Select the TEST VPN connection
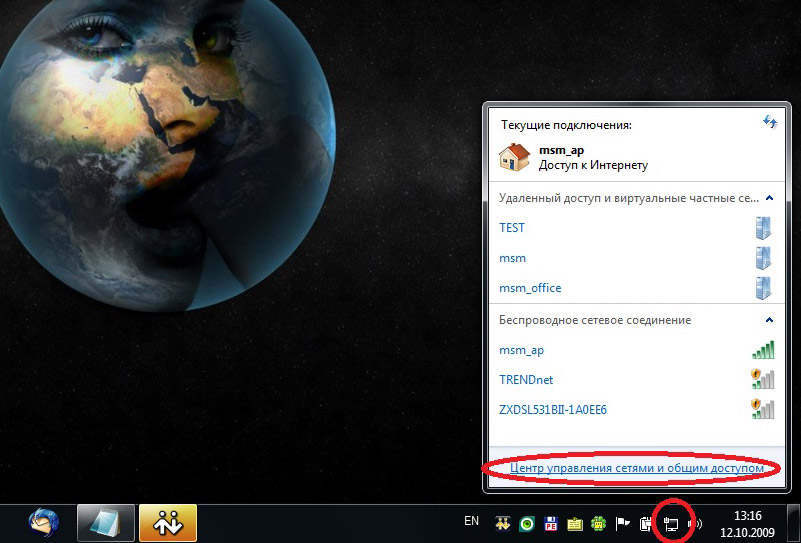The width and height of the screenshot is (801, 543). (x=637, y=228)
